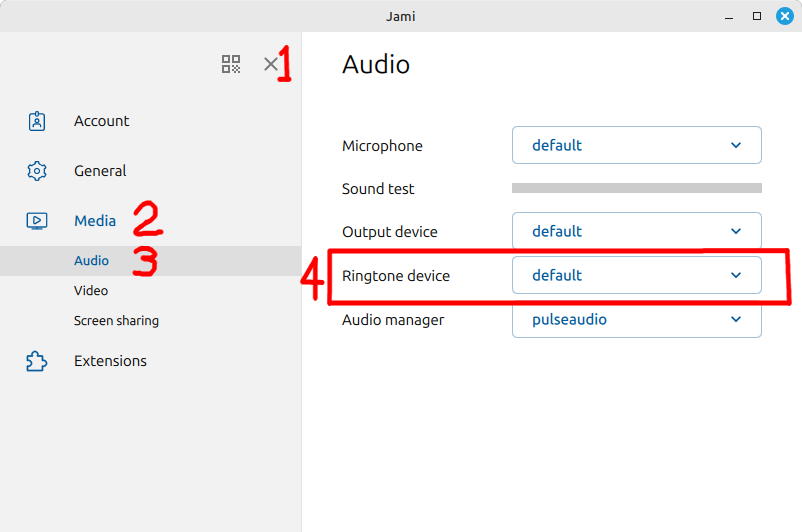Close the settings panel with X icon

coord(271,64)
